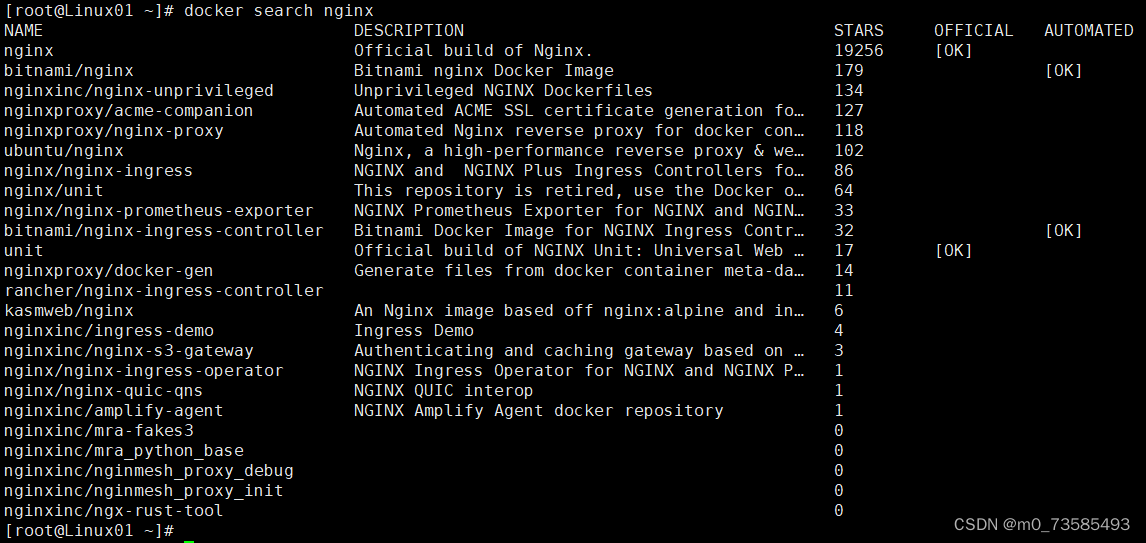Click the [OK] official flag for unit

pos(954,251)
